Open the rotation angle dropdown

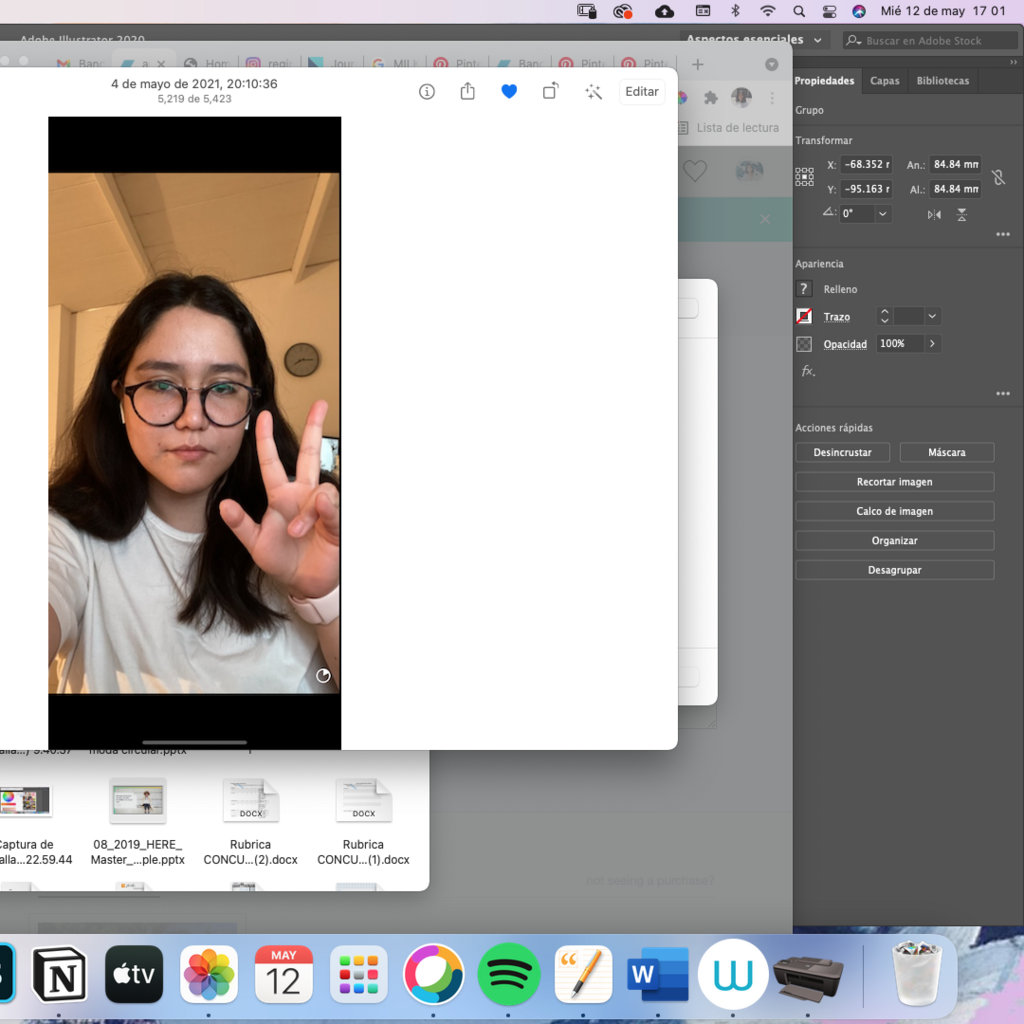tap(882, 214)
